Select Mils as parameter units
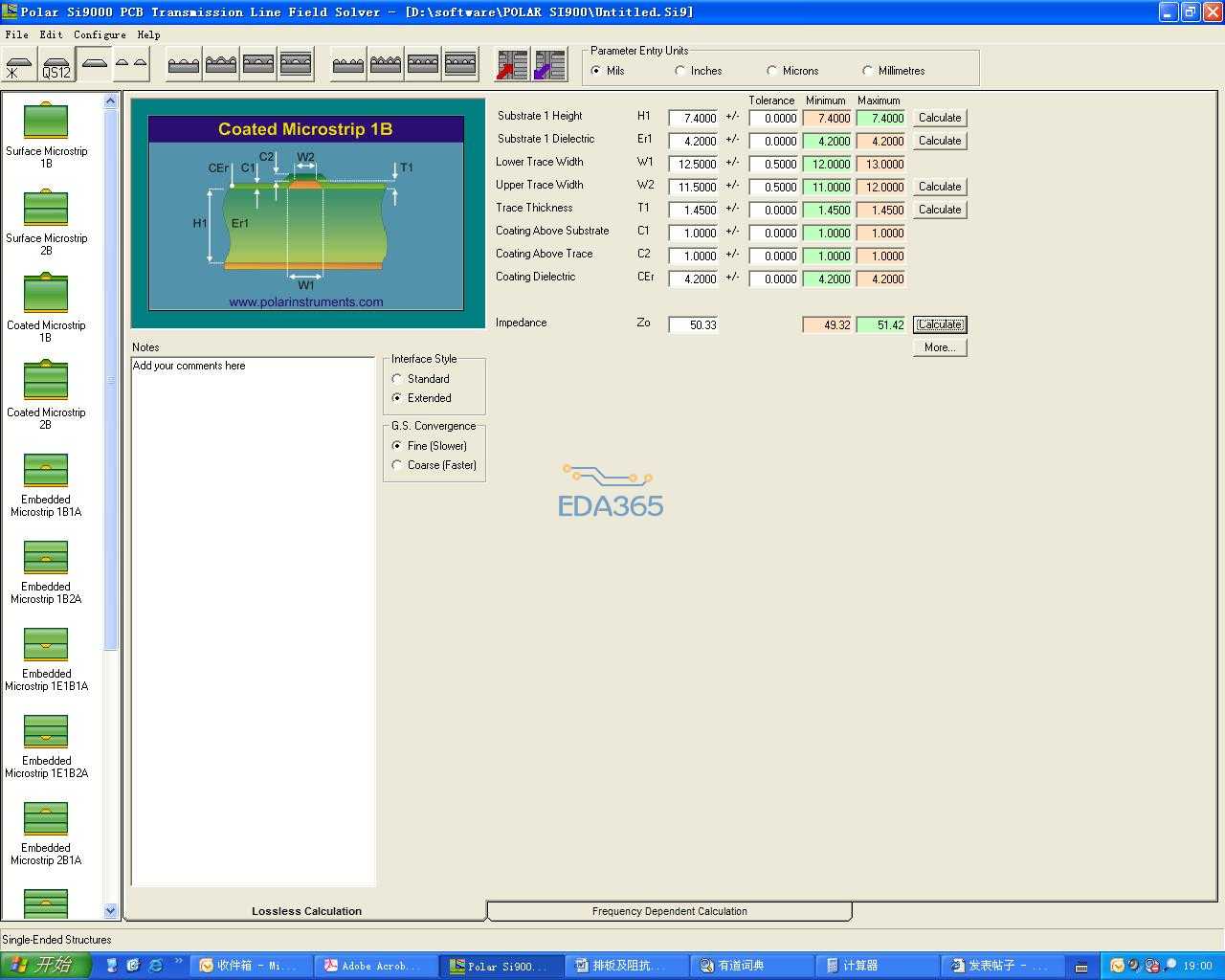Screen dimensions: 1225x980 [596, 71]
